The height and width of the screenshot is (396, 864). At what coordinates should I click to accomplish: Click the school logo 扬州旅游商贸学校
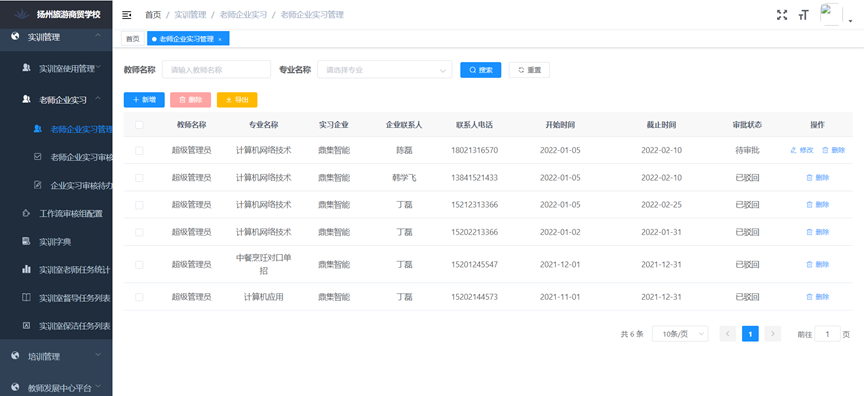[x=56, y=14]
